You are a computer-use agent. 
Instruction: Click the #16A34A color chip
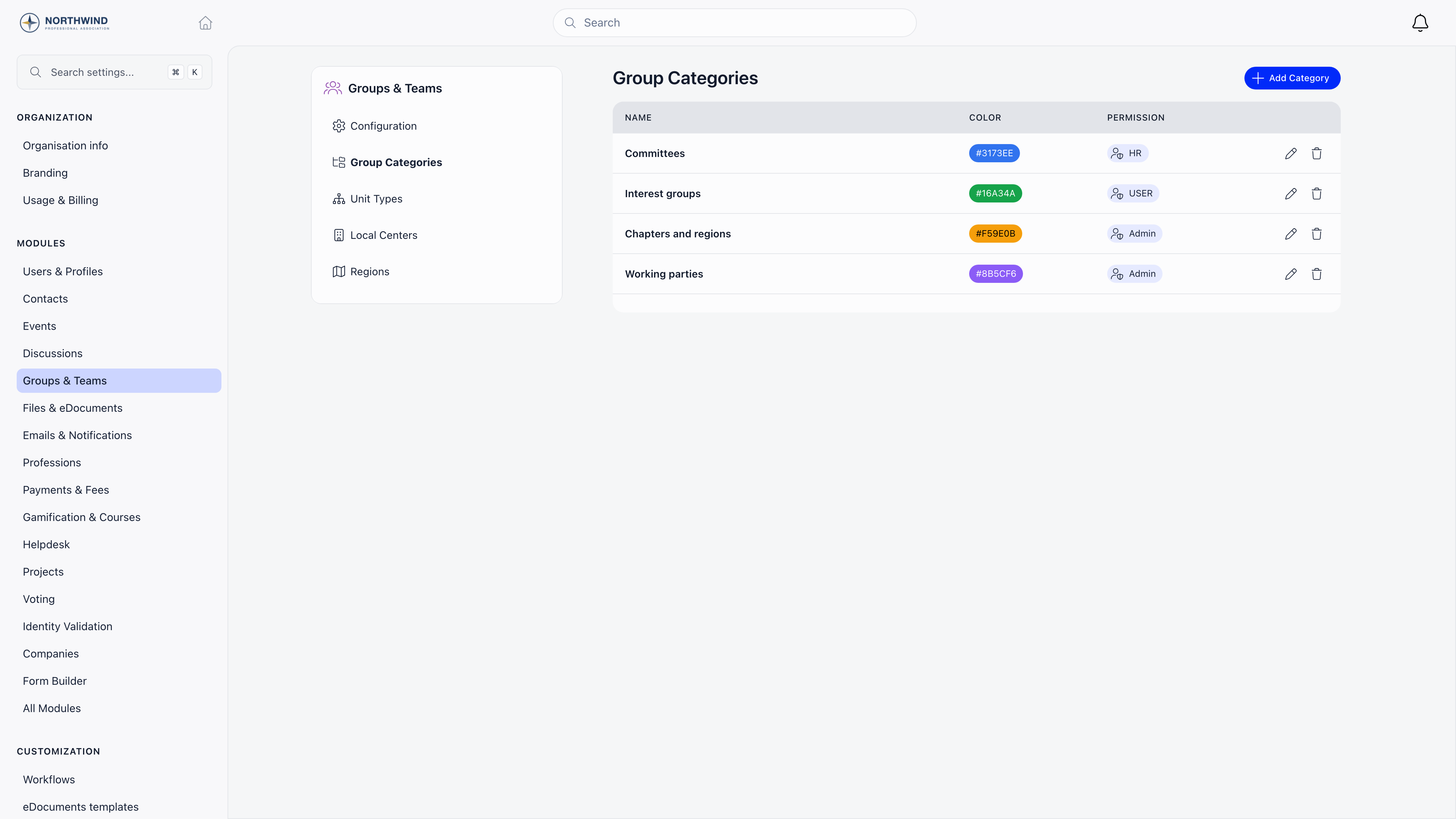(995, 193)
